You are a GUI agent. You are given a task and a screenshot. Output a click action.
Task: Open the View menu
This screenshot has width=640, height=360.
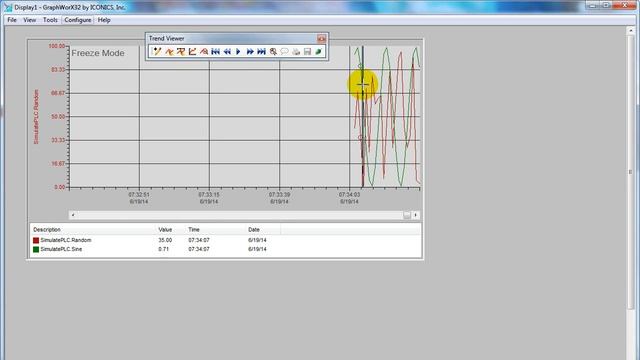pyautogui.click(x=29, y=20)
